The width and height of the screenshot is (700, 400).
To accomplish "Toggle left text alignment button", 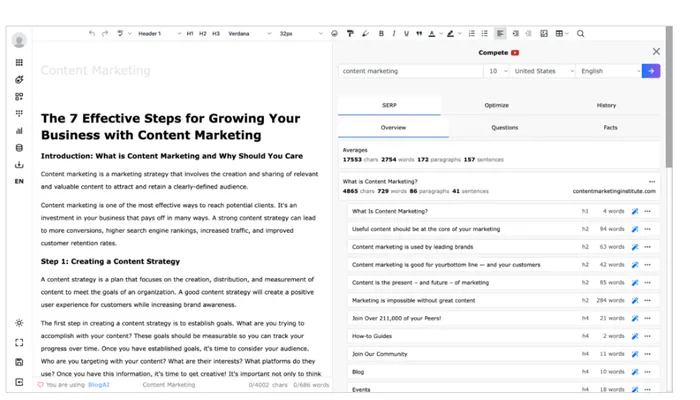I will tap(500, 34).
